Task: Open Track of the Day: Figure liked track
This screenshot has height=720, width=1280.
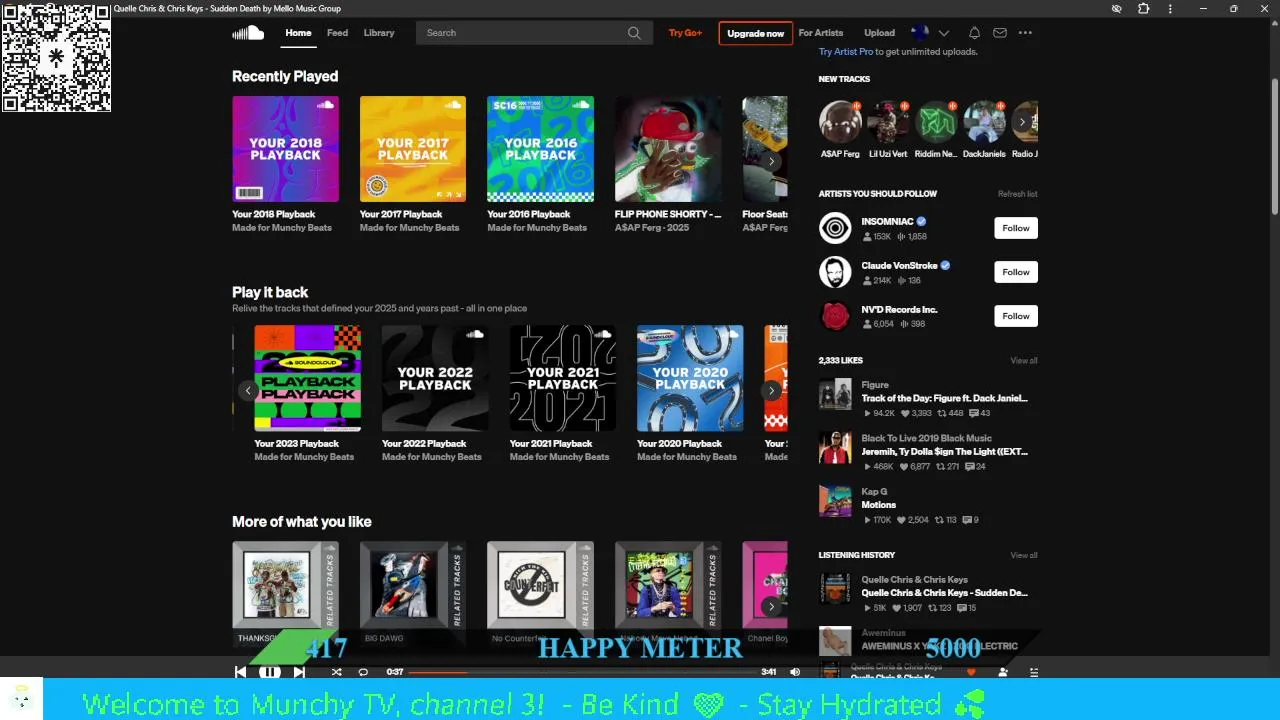Action: 944,398
